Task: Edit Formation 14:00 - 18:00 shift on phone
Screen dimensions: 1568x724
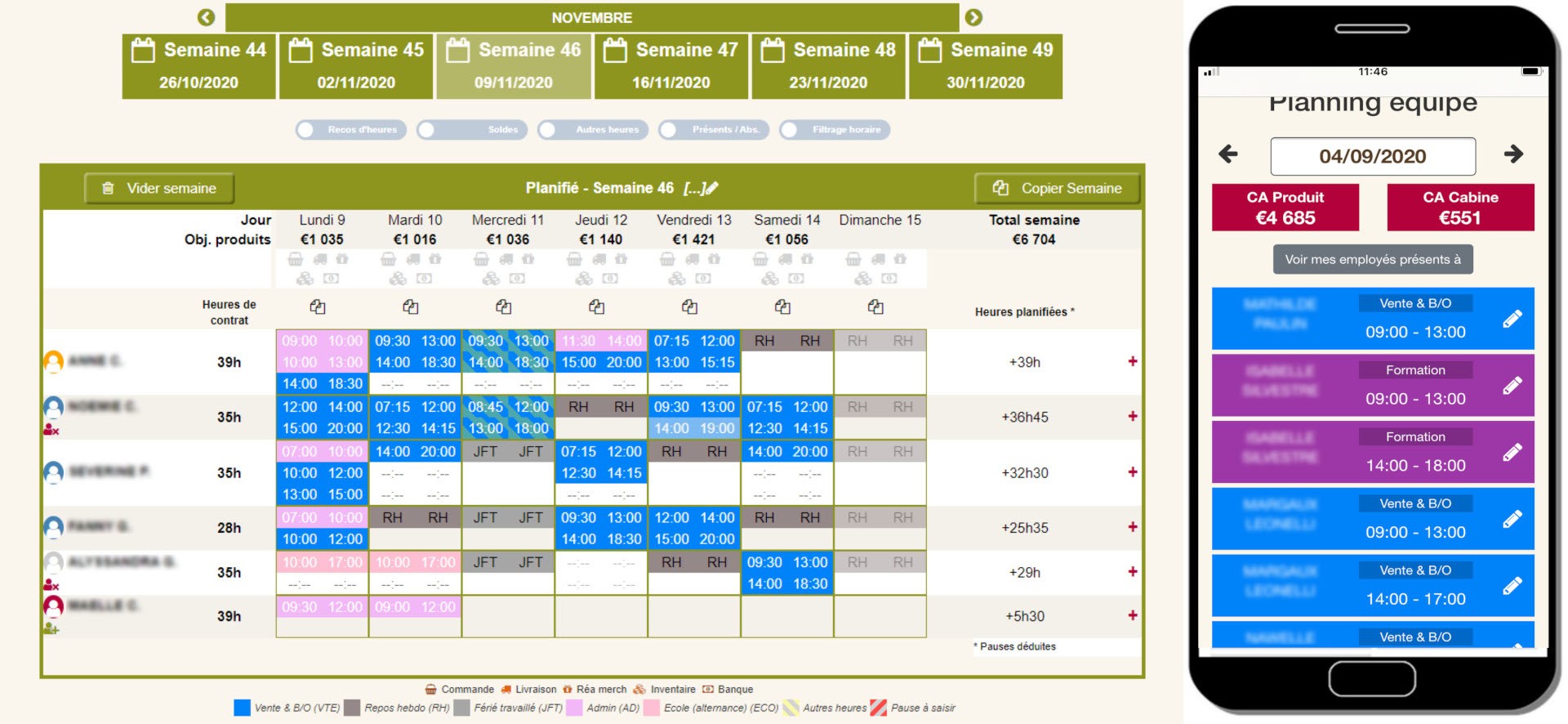Action: click(1512, 452)
